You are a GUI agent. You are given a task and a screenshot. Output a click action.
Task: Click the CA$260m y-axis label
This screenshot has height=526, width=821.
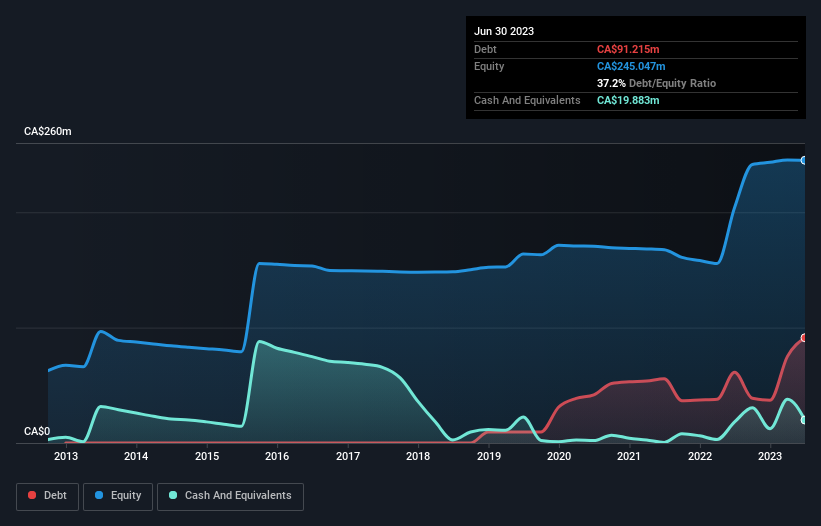(x=48, y=131)
